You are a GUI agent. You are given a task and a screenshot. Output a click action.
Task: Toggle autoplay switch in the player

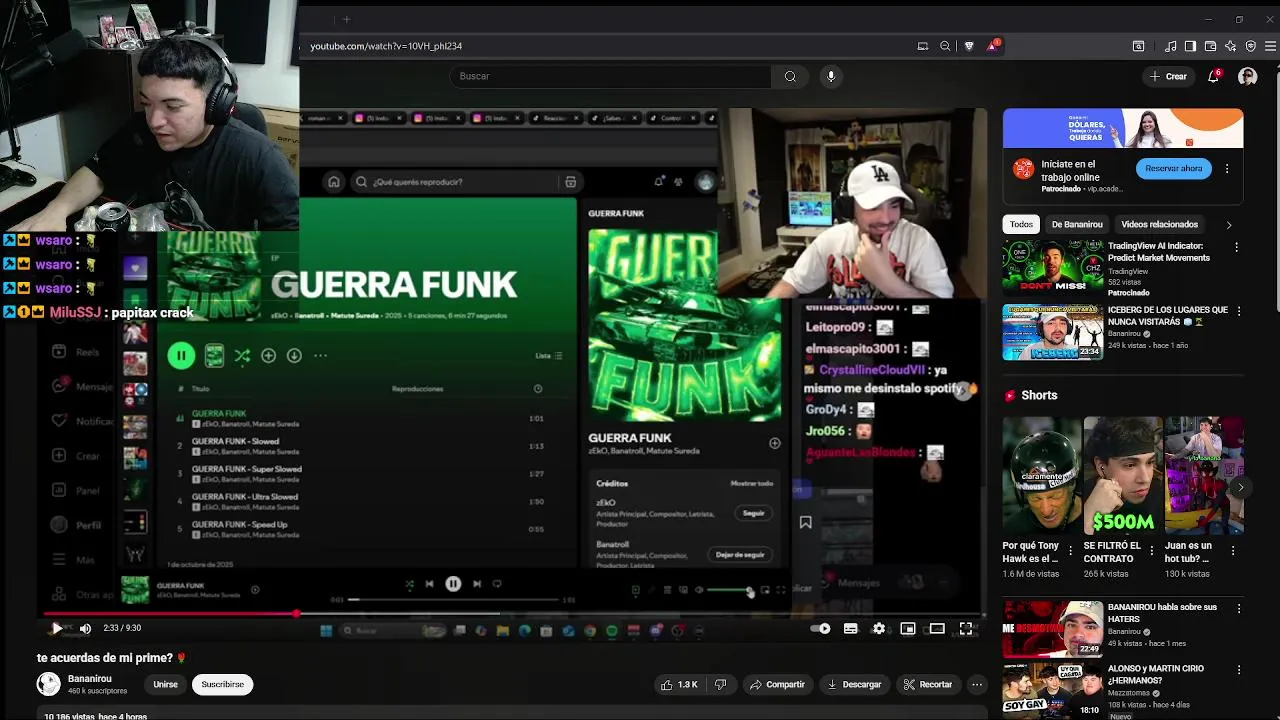pyautogui.click(x=821, y=628)
